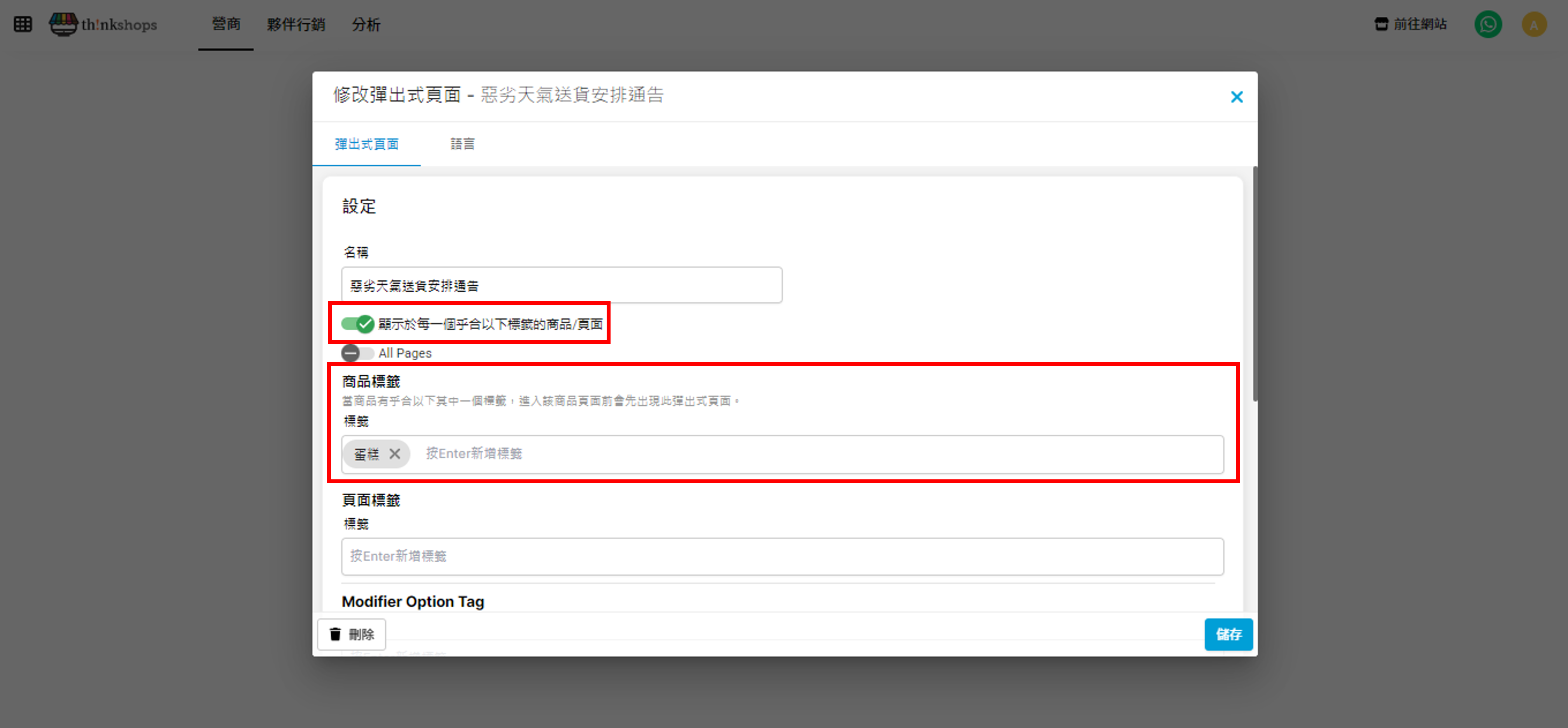Open the 分析 menu
The height and width of the screenshot is (728, 1568).
[366, 25]
